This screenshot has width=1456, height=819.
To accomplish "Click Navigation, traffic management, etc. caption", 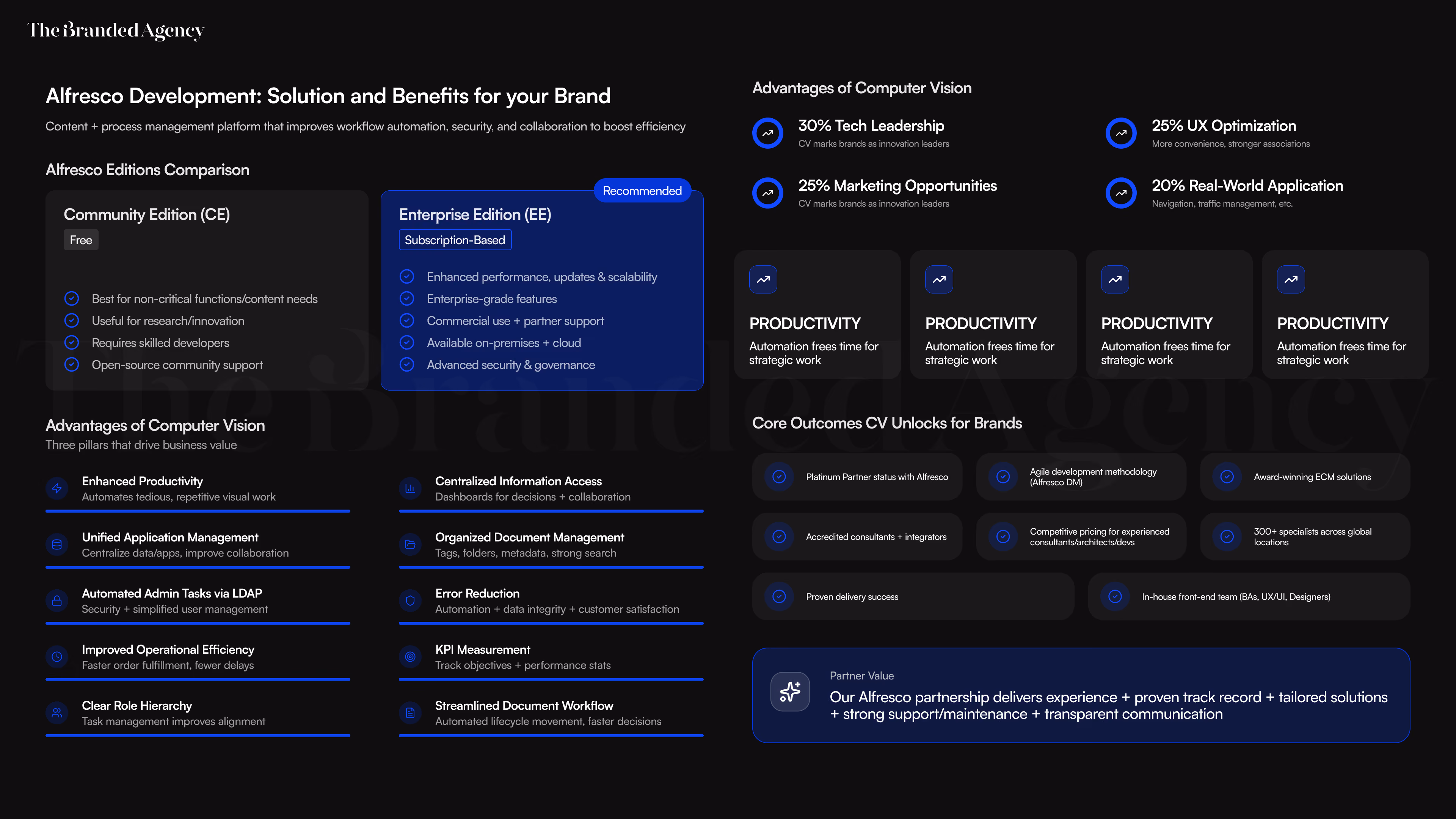I will pos(1222,204).
